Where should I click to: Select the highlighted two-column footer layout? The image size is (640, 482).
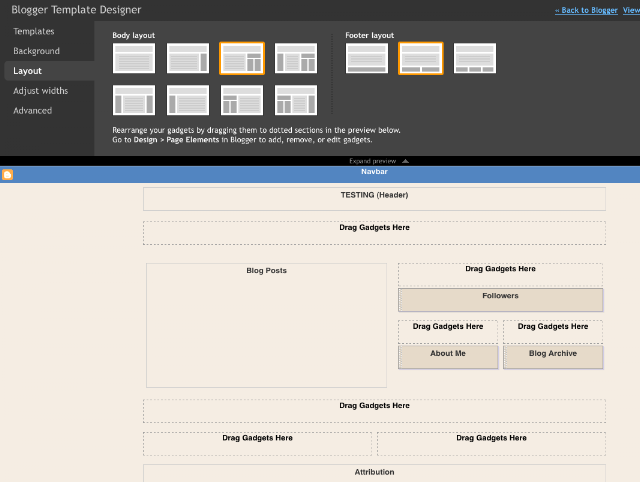[421, 58]
